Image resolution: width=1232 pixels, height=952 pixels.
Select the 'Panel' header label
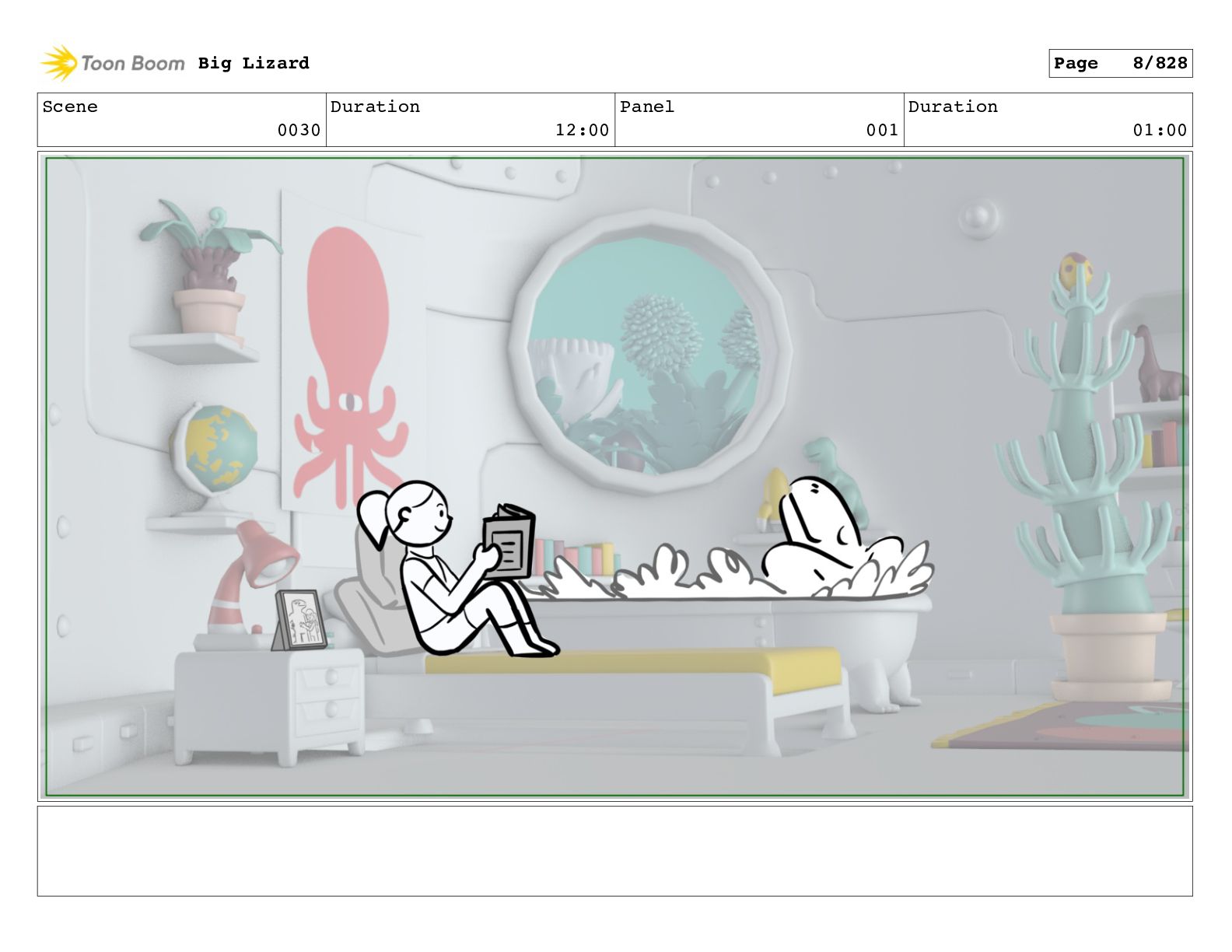[x=647, y=107]
